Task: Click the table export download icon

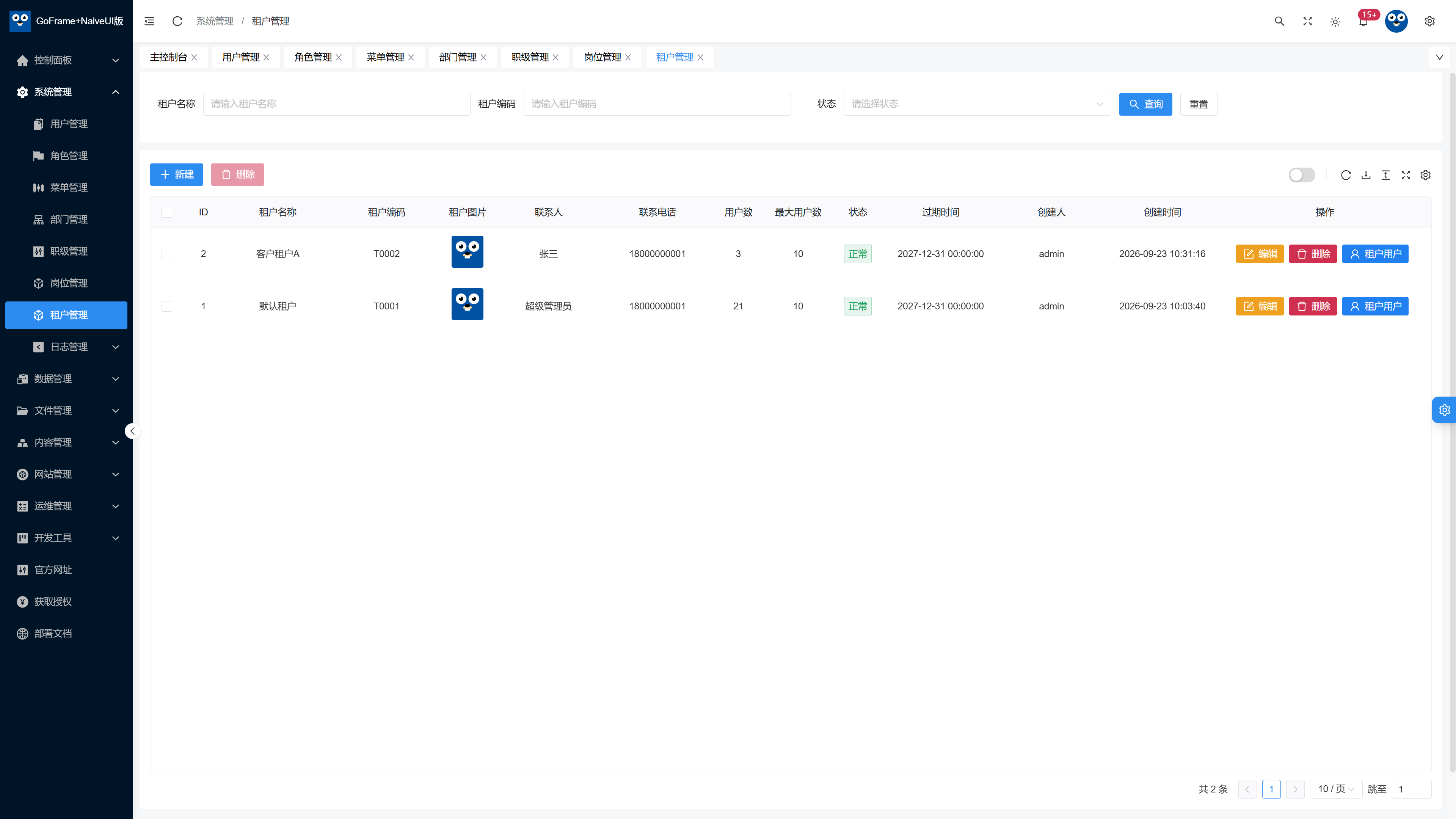Action: pos(1365,175)
